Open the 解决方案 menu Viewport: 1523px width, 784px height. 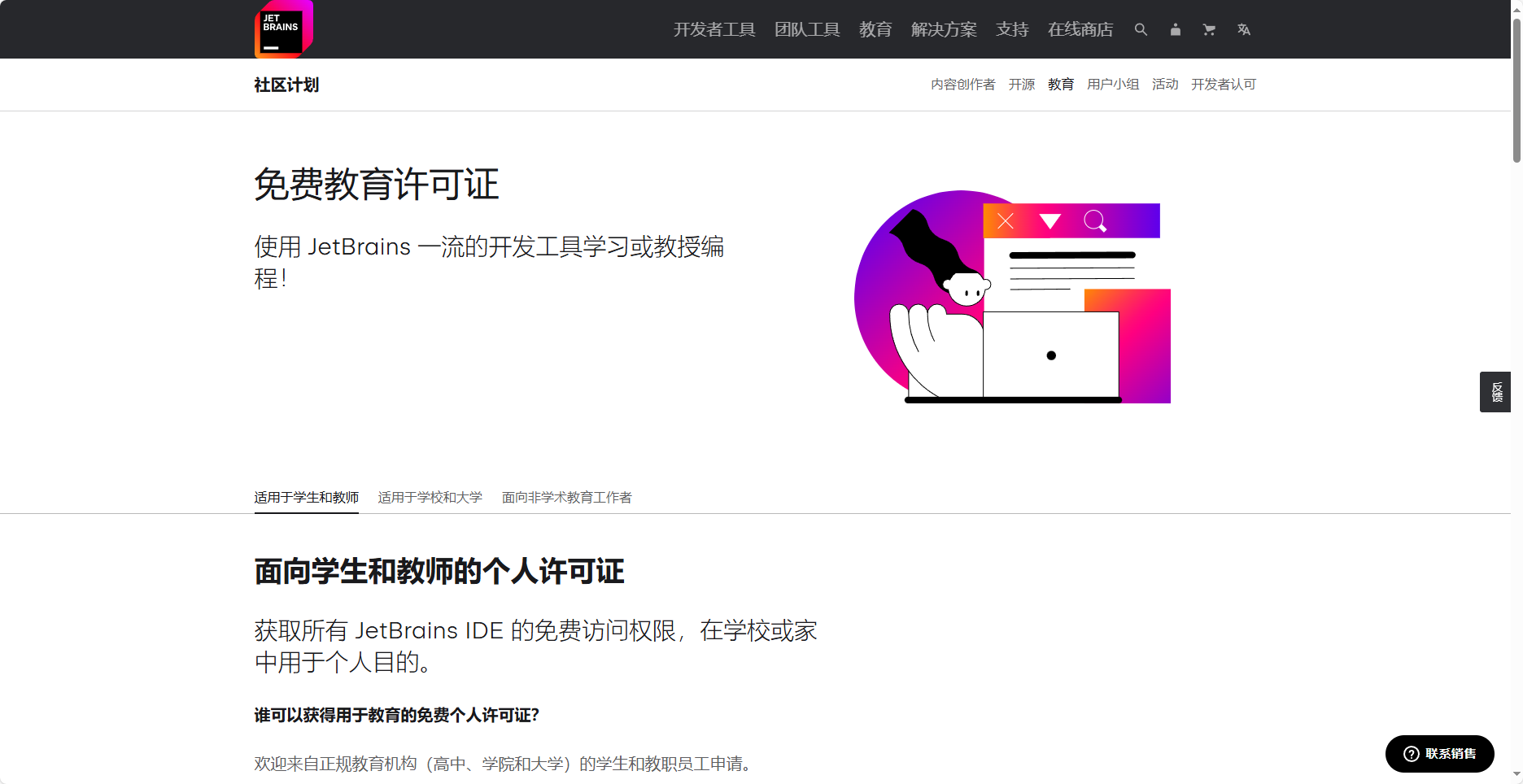944,29
